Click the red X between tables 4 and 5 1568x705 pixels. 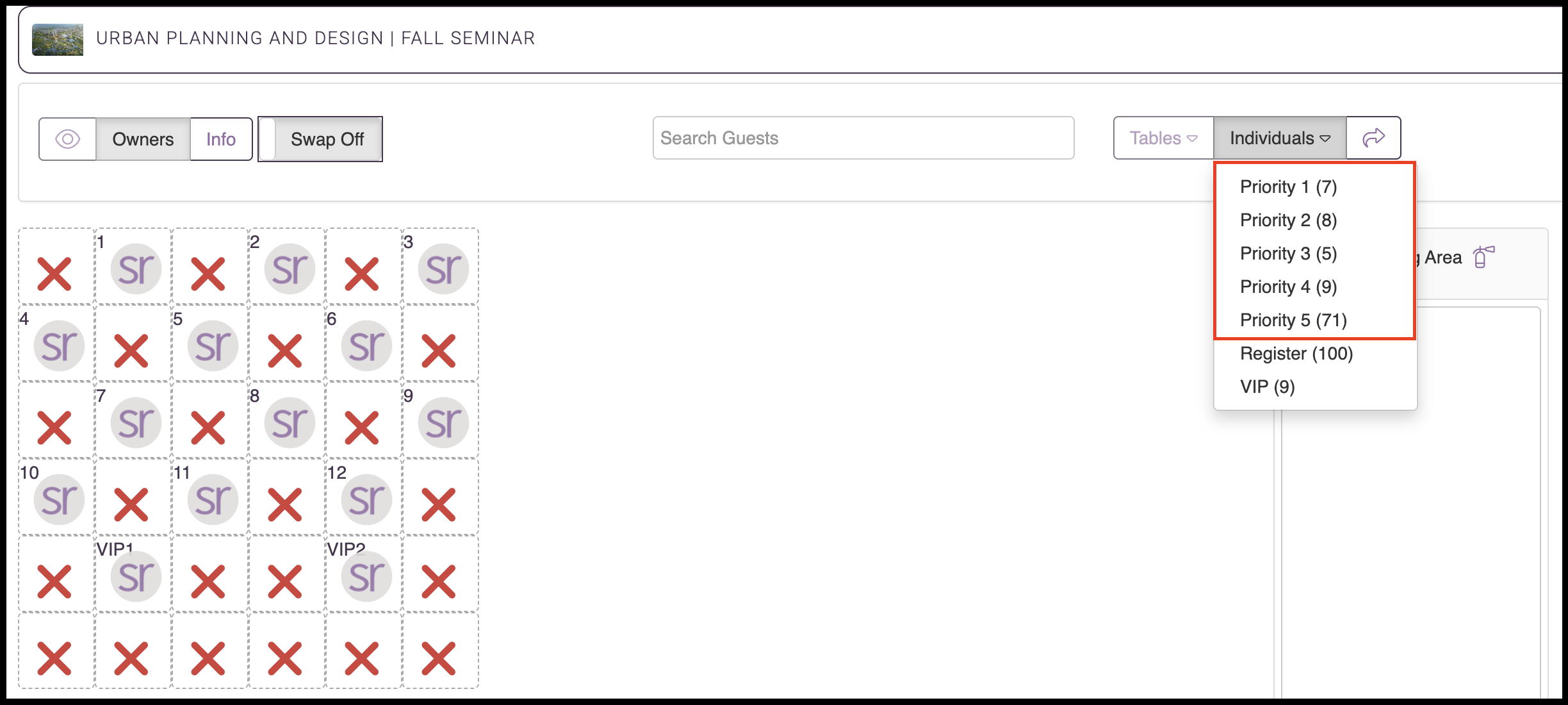click(x=131, y=351)
